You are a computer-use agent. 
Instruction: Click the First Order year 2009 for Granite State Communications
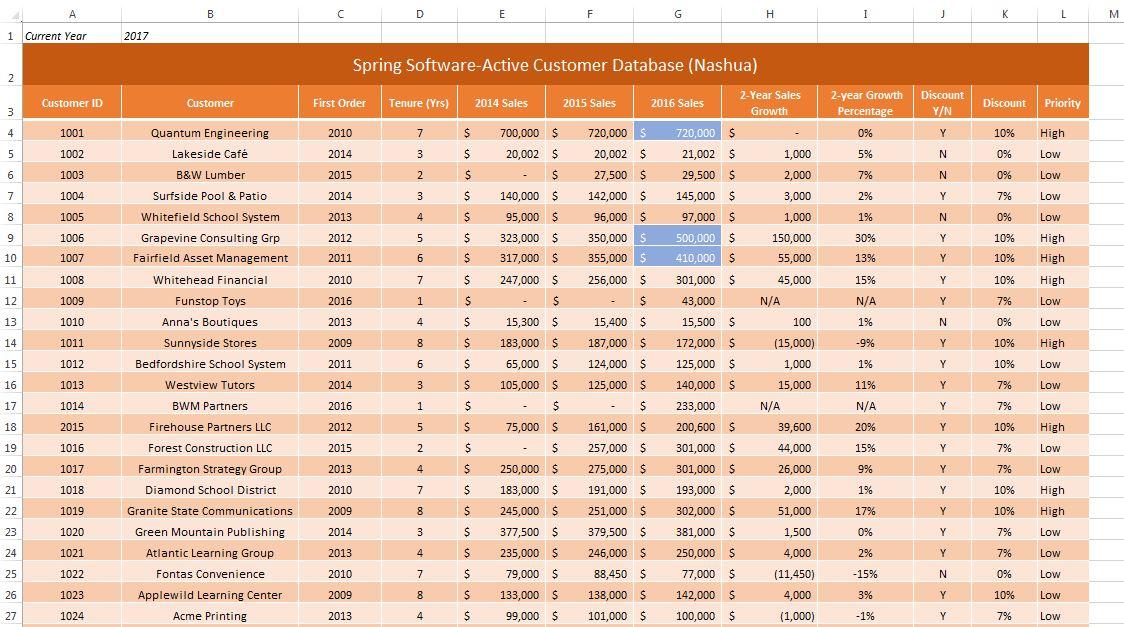pyautogui.click(x=339, y=511)
